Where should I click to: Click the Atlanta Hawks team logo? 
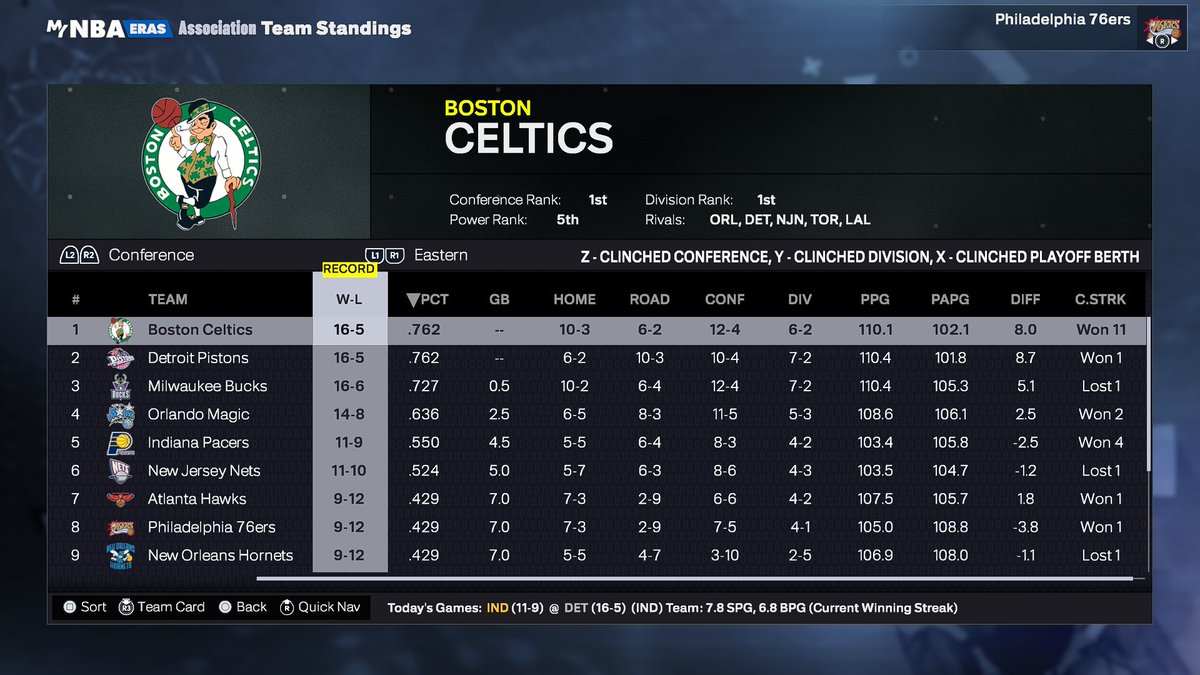point(120,499)
